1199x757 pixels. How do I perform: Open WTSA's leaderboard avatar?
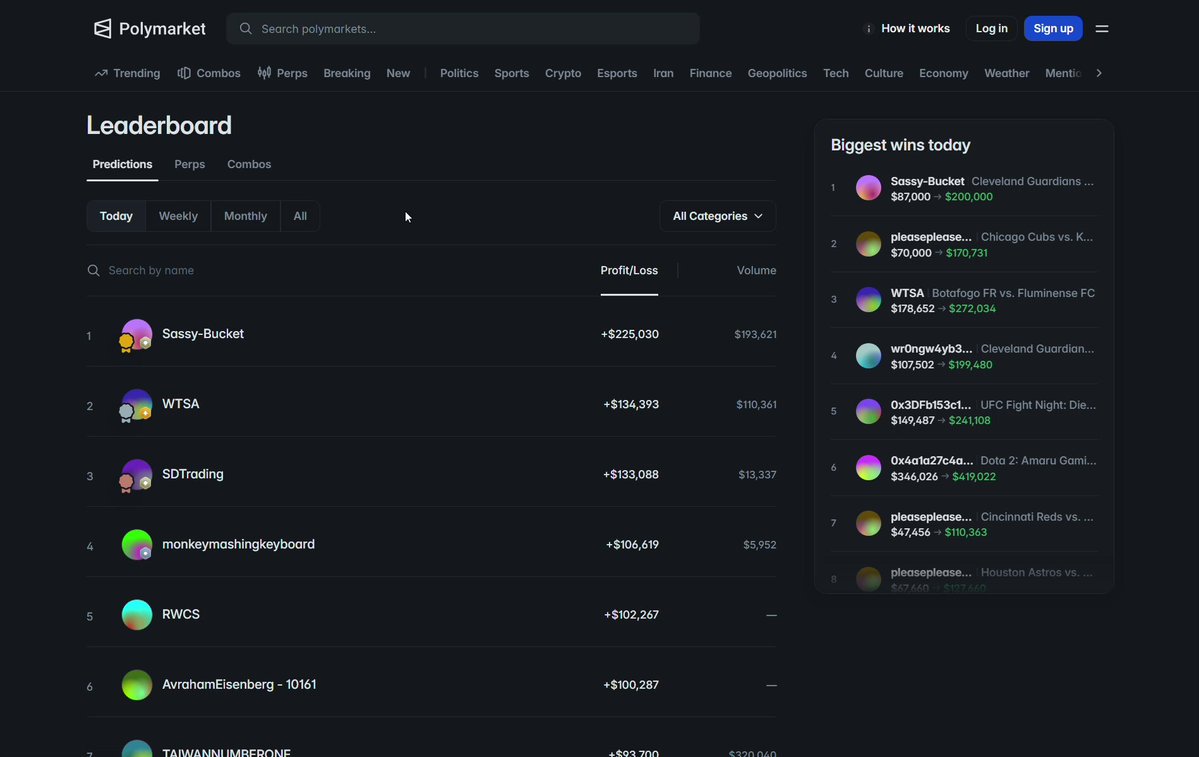coord(136,404)
